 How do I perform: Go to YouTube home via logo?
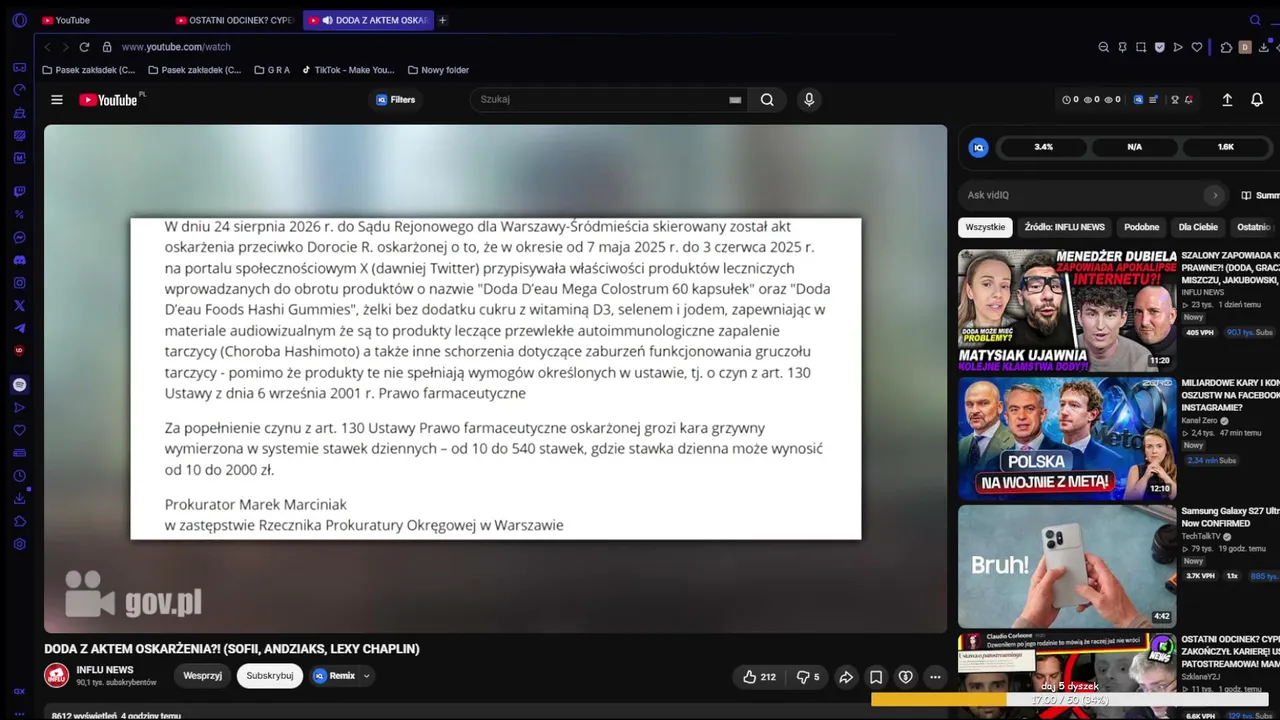(x=108, y=100)
